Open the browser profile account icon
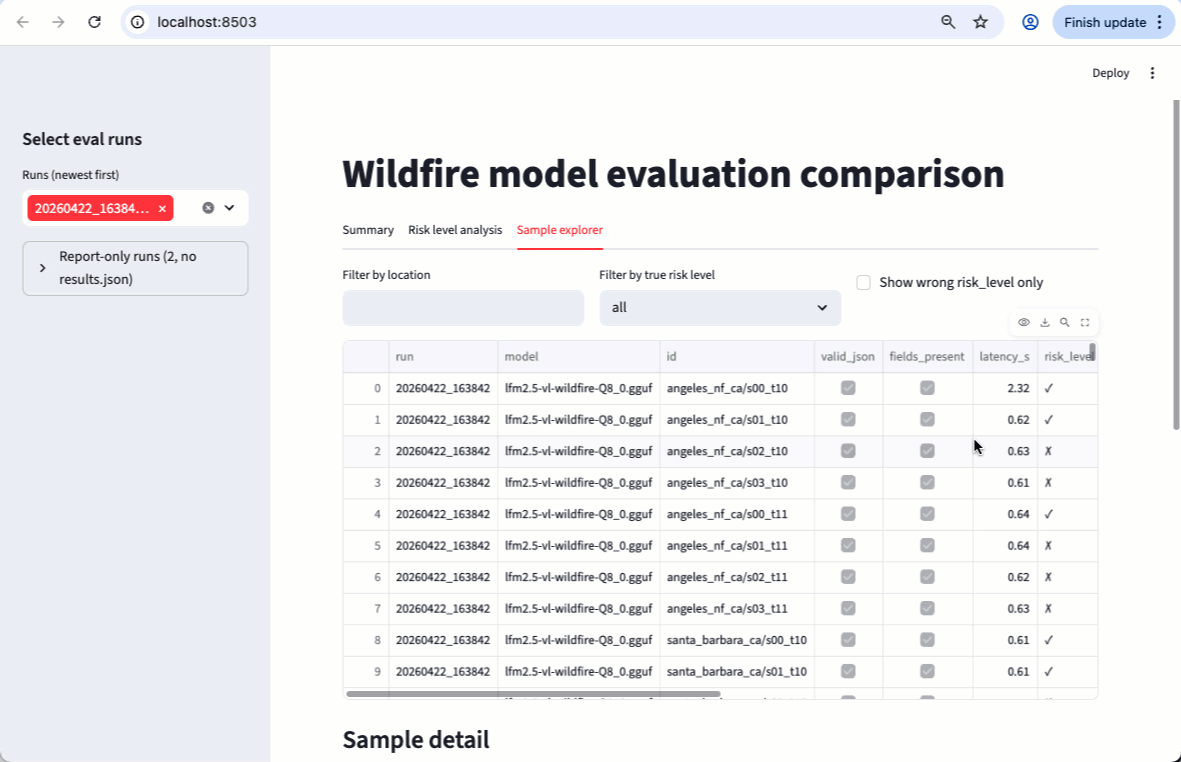The height and width of the screenshot is (762, 1181). coord(1030,21)
